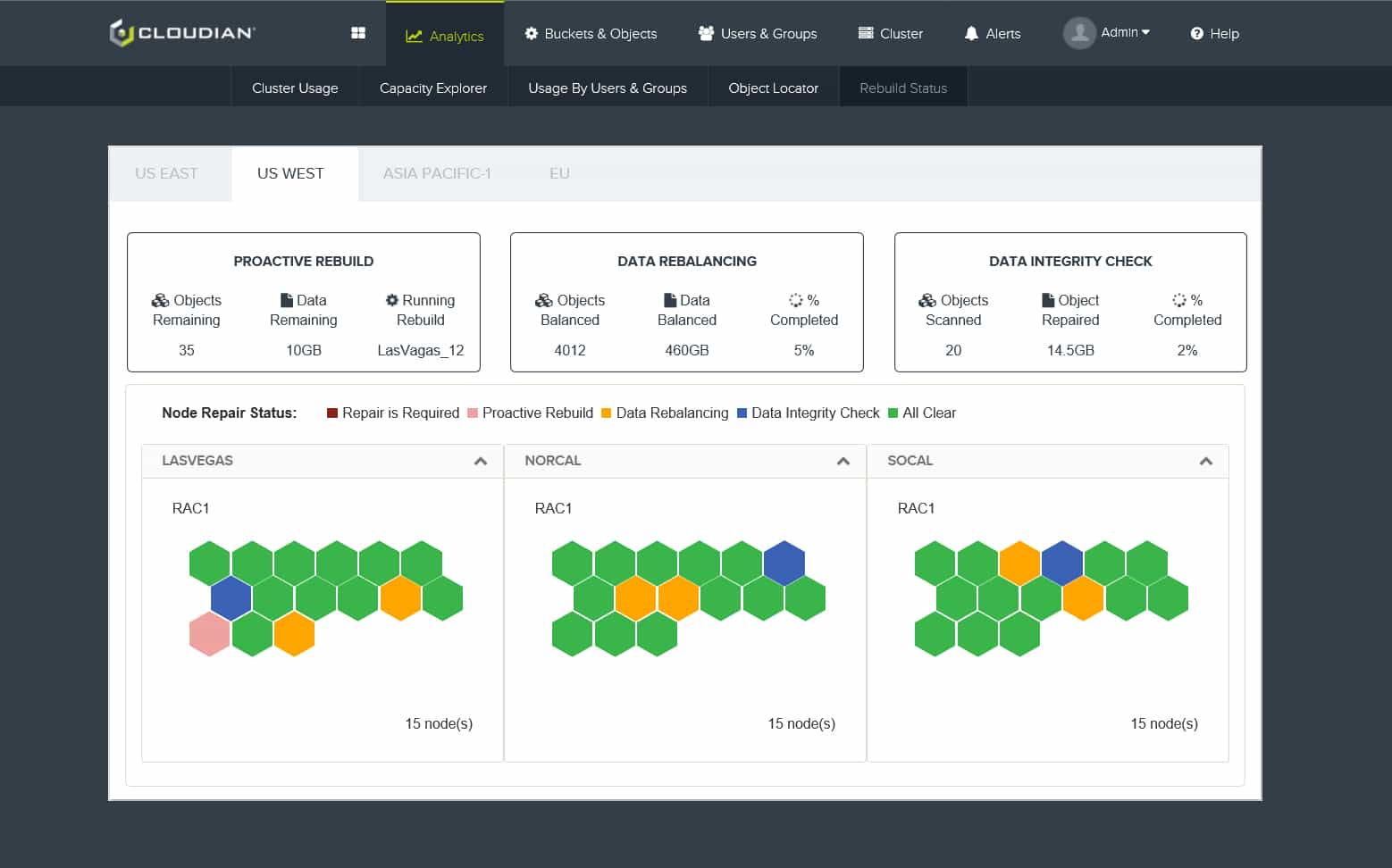Viewport: 1392px width, 868px height.
Task: Select the blue hexagon node in LASVEGAS
Action: (x=231, y=598)
